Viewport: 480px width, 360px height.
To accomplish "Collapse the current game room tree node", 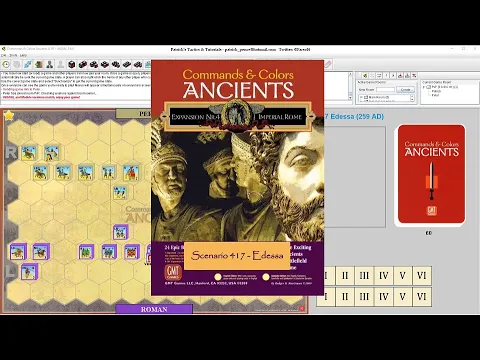I will pyautogui.click(x=424, y=87).
